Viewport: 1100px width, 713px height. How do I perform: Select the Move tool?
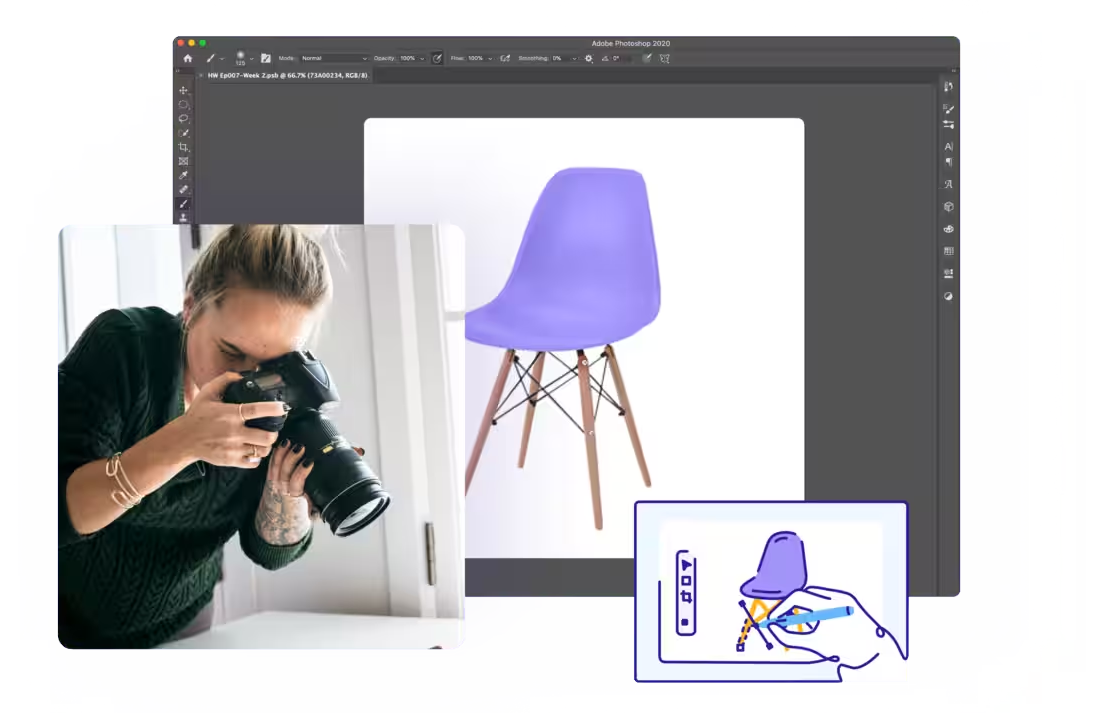(183, 90)
